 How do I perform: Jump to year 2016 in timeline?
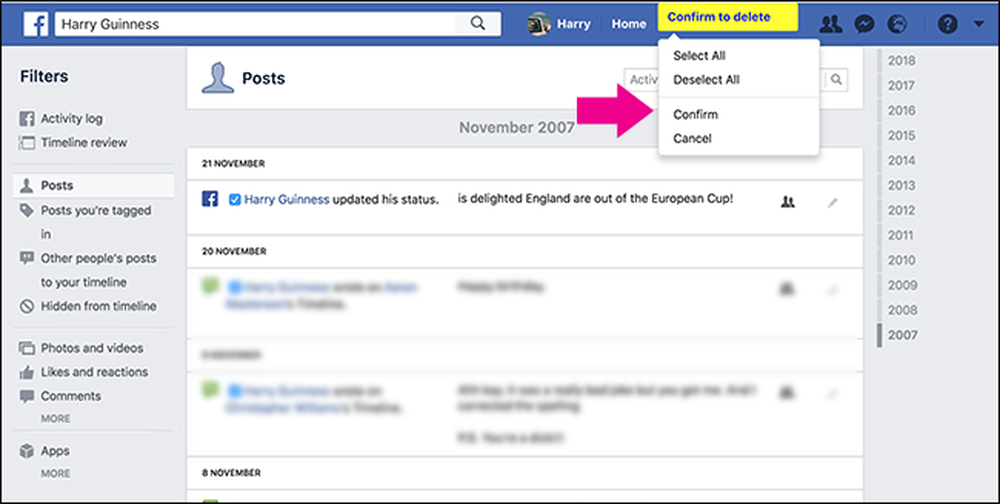pyautogui.click(x=901, y=110)
